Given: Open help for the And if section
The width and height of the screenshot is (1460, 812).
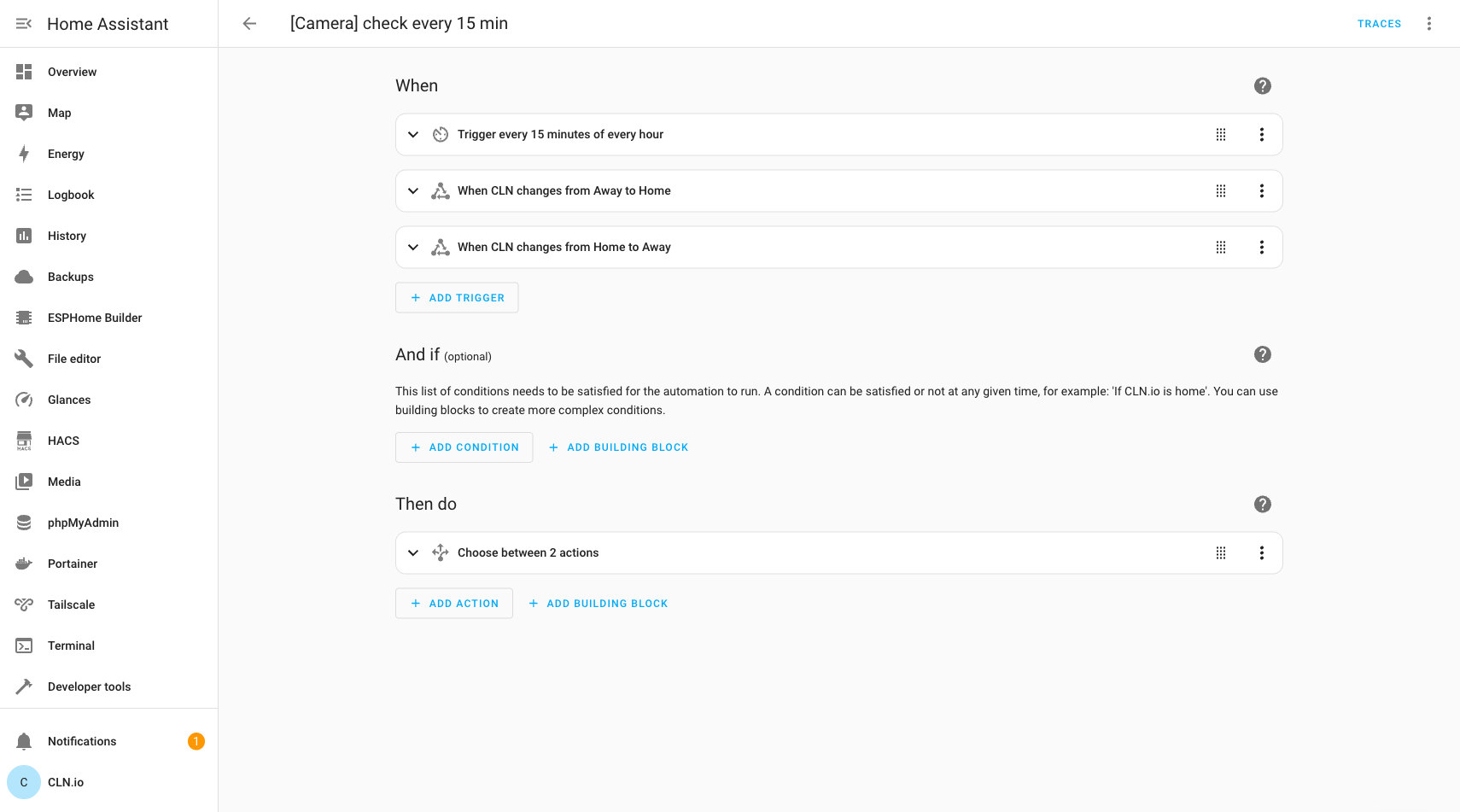Looking at the screenshot, I should 1263,354.
